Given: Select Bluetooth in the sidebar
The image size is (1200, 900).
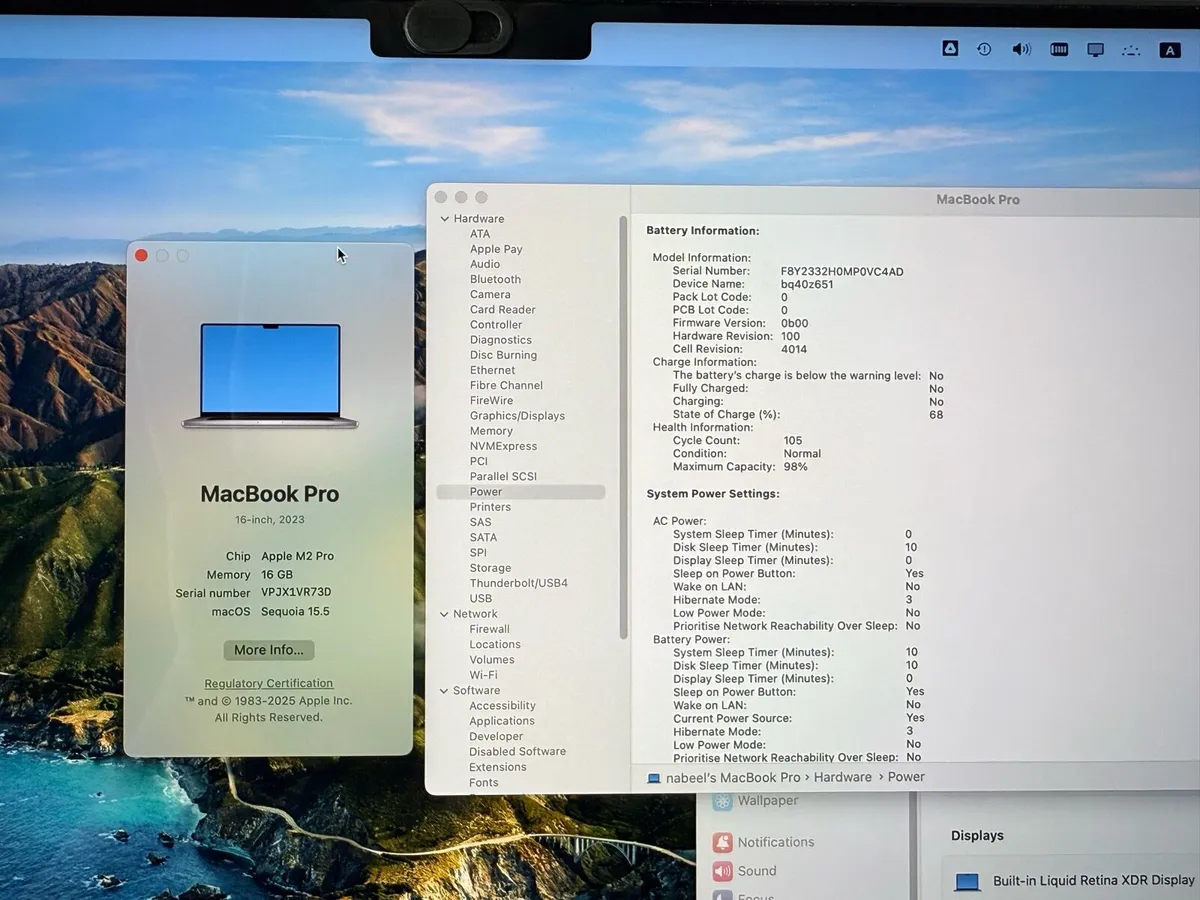Looking at the screenshot, I should 495,279.
